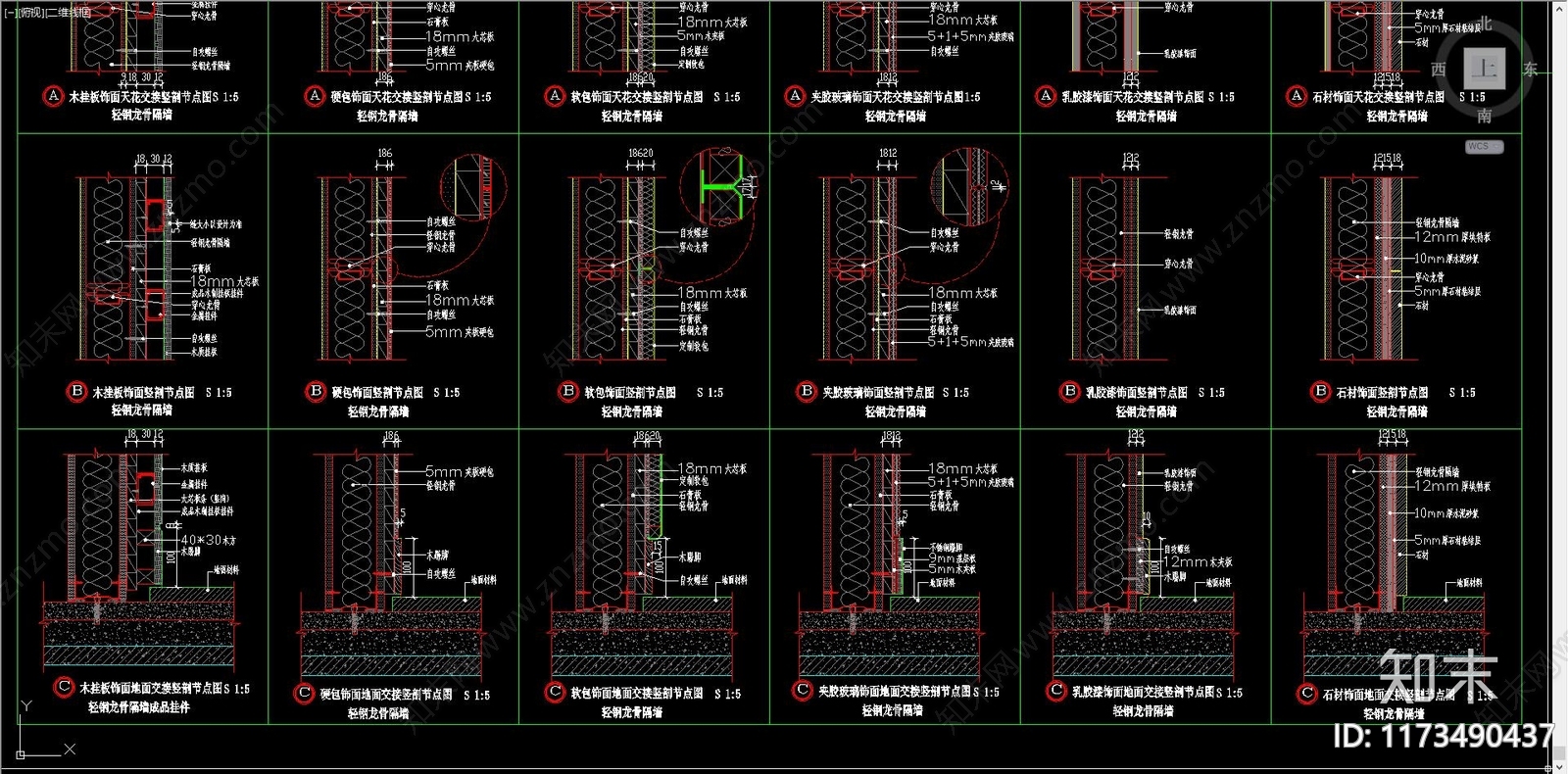Open the 二维线框 visual style menu
This screenshot has height=774, width=1568.
click(68, 13)
